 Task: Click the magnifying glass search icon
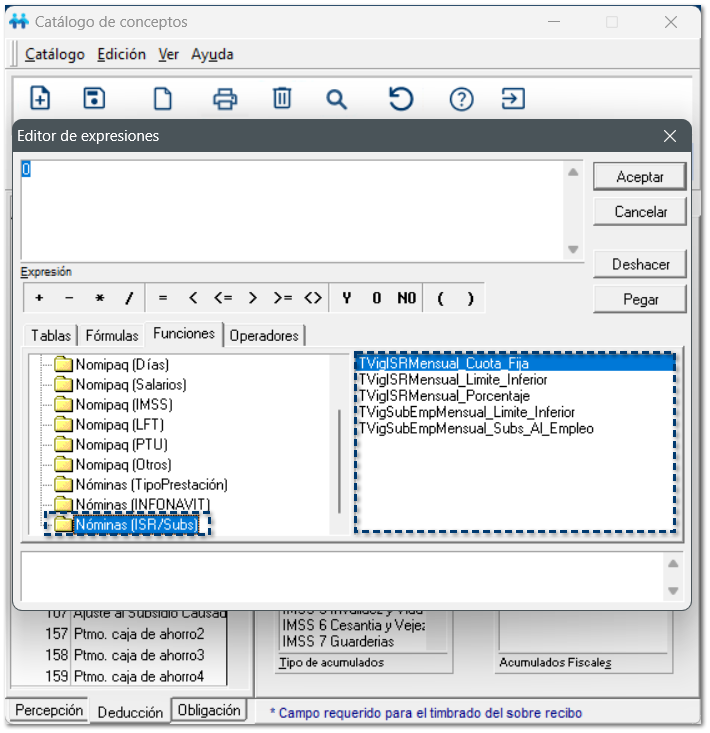(337, 98)
